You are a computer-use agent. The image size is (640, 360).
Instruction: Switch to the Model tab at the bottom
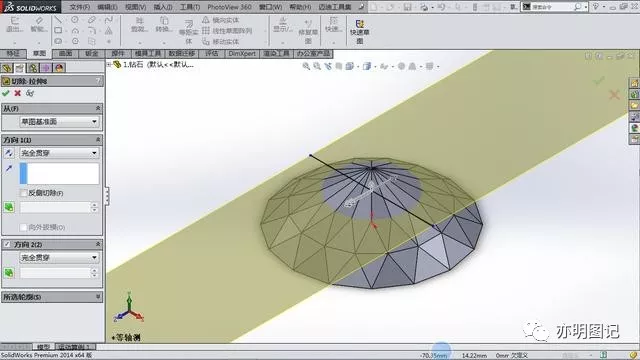[43, 347]
